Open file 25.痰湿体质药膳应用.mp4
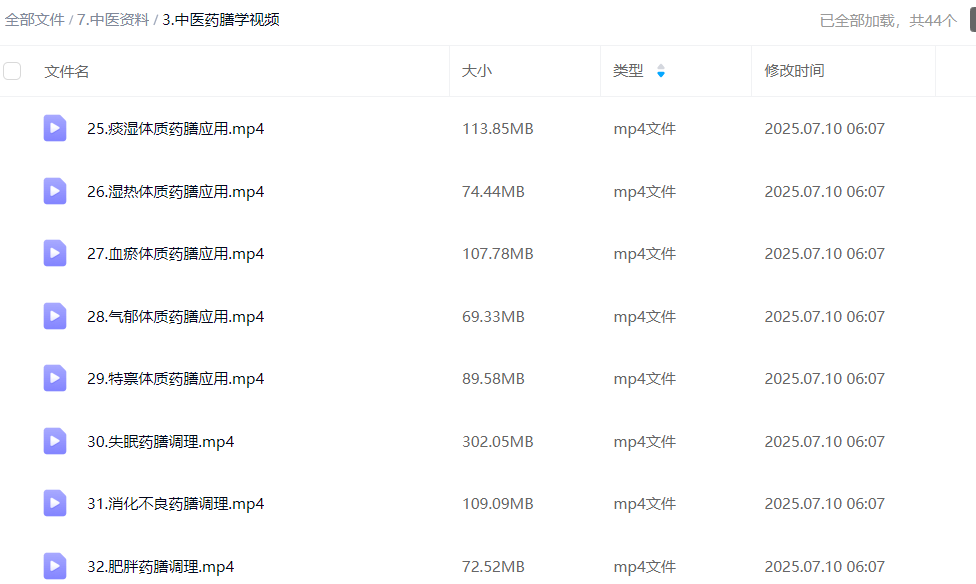Image resolution: width=976 pixels, height=584 pixels. 175,129
